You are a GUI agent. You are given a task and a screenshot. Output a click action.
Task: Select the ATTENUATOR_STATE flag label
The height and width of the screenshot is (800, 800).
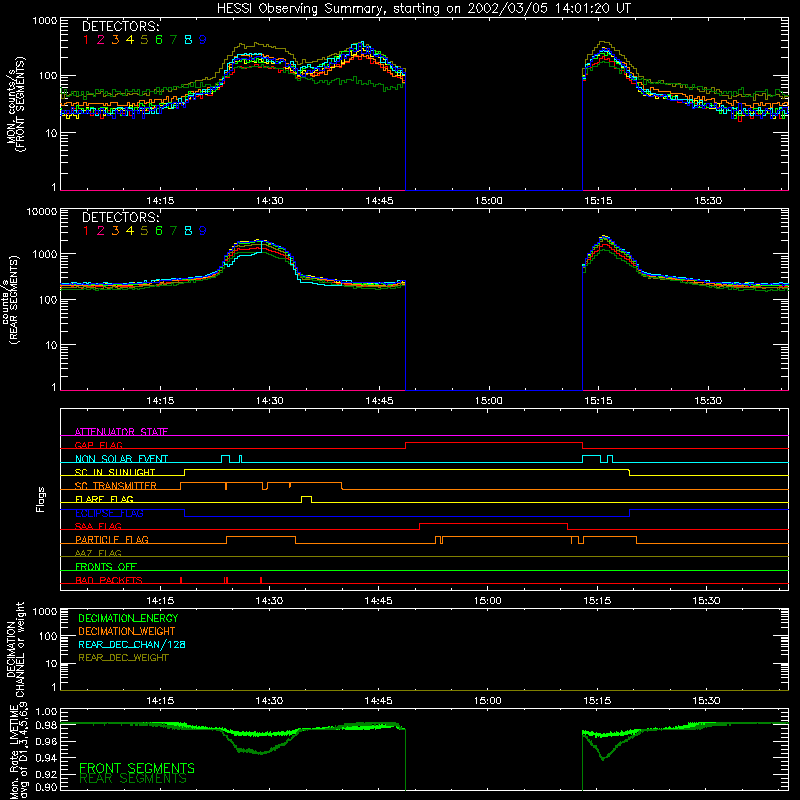121,432
